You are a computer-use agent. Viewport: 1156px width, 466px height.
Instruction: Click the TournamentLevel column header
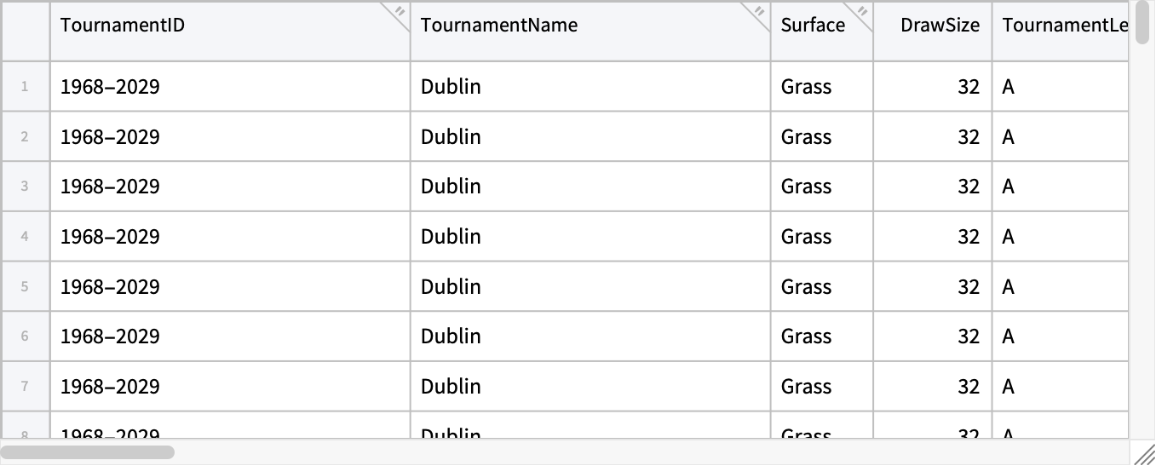pyautogui.click(x=1064, y=26)
